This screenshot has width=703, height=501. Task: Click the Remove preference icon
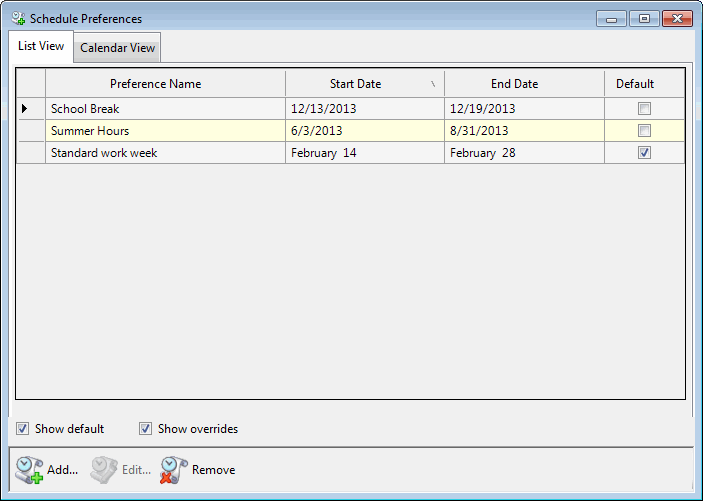[x=174, y=470]
